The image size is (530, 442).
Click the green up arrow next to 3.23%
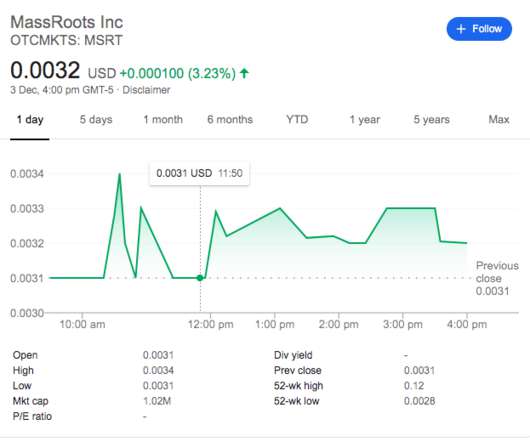(244, 73)
